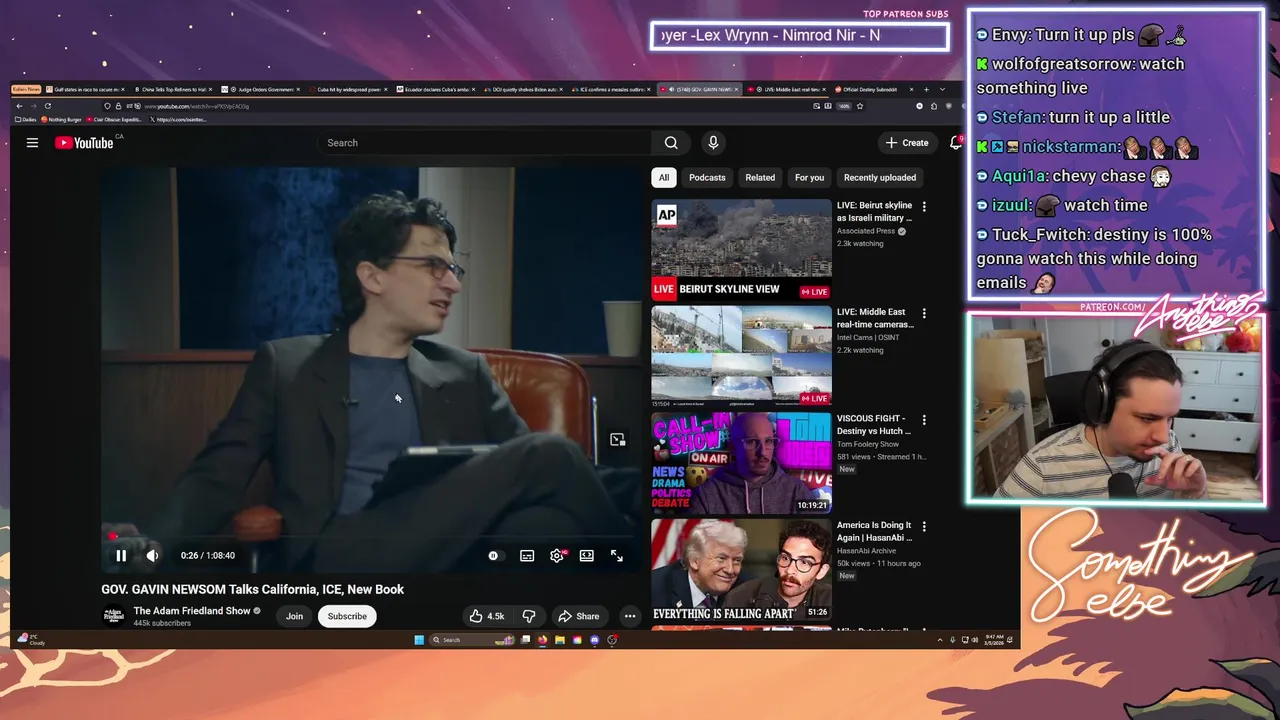This screenshot has height=720, width=1280.
Task: Open LIVE: Beirut skyline video title
Action: click(874, 211)
